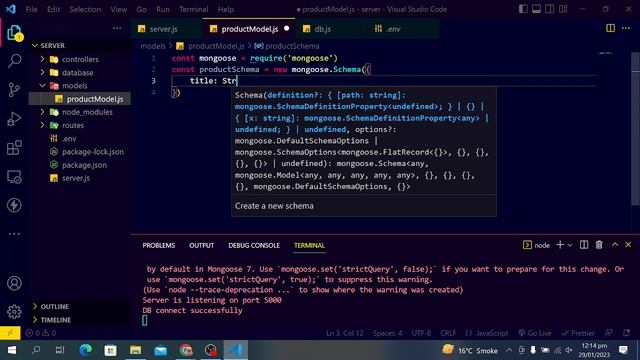Change indentation via Spaces: 4

coord(387,333)
